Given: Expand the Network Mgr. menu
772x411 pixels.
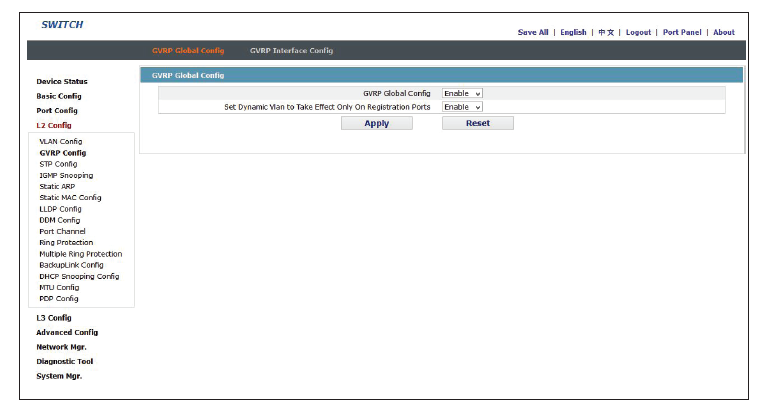Looking at the screenshot, I should point(62,347).
